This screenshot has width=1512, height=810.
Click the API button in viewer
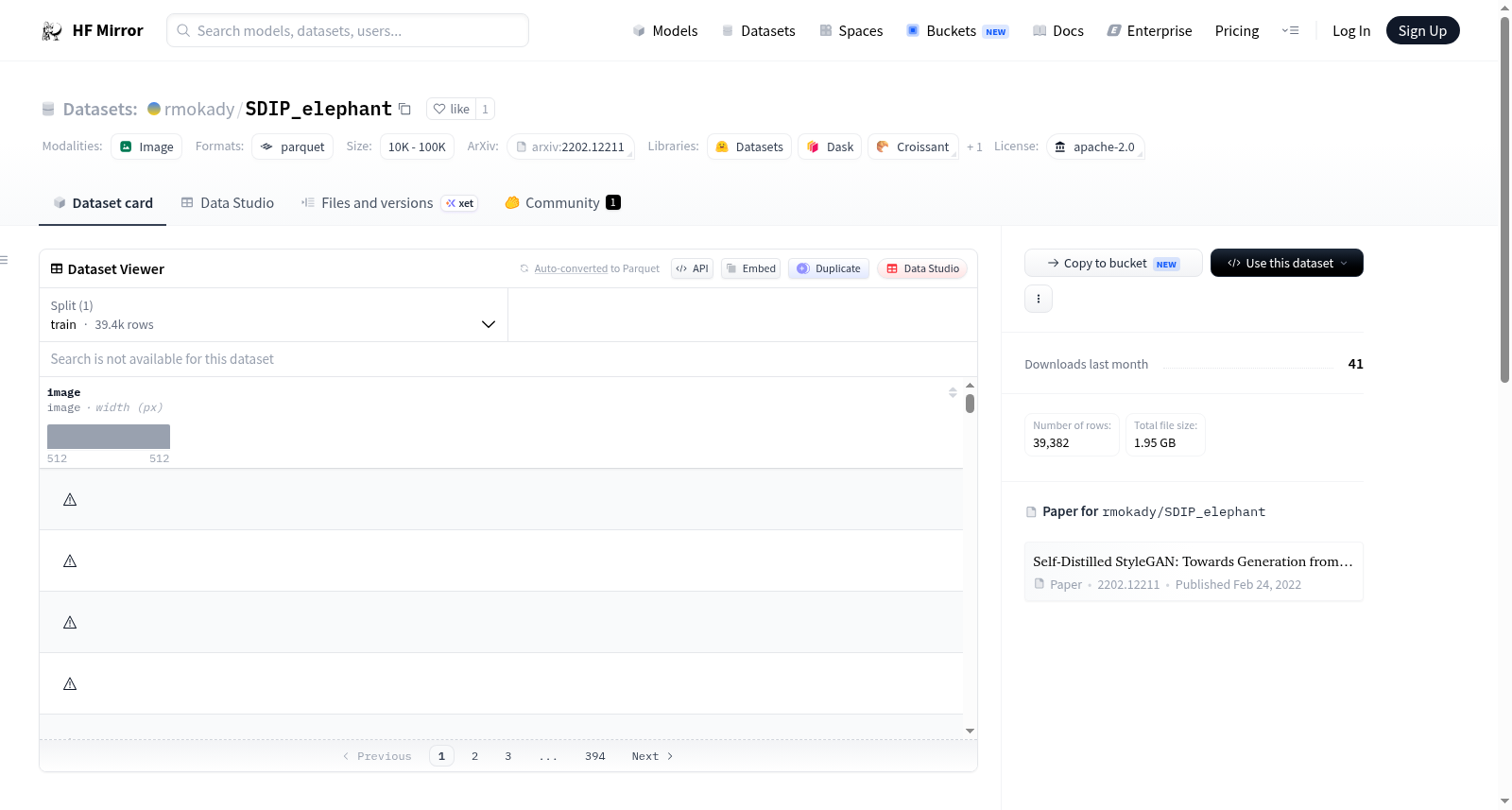692,268
